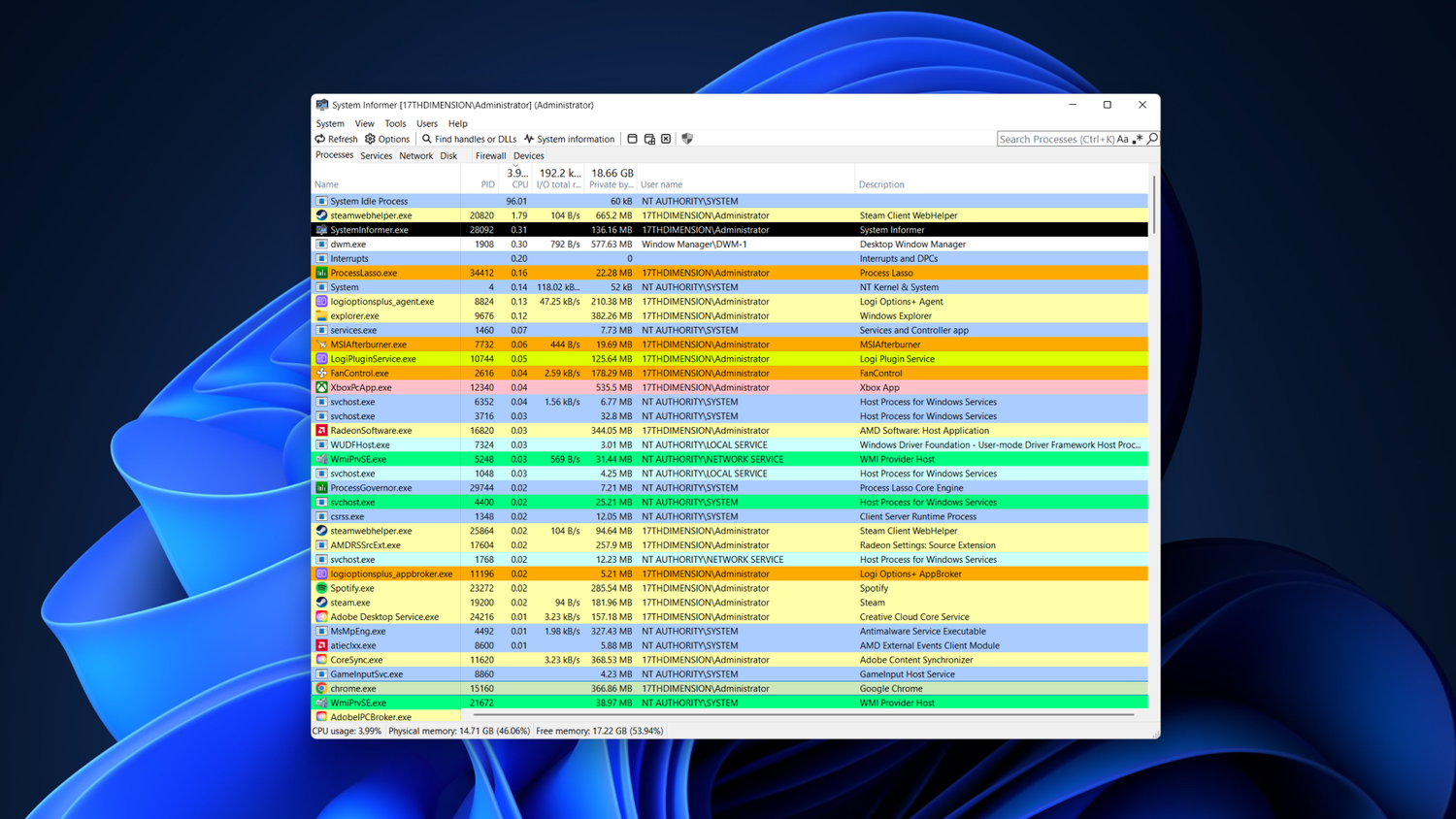Select the Interrupts row
The image size is (1456, 819).
pos(730,258)
